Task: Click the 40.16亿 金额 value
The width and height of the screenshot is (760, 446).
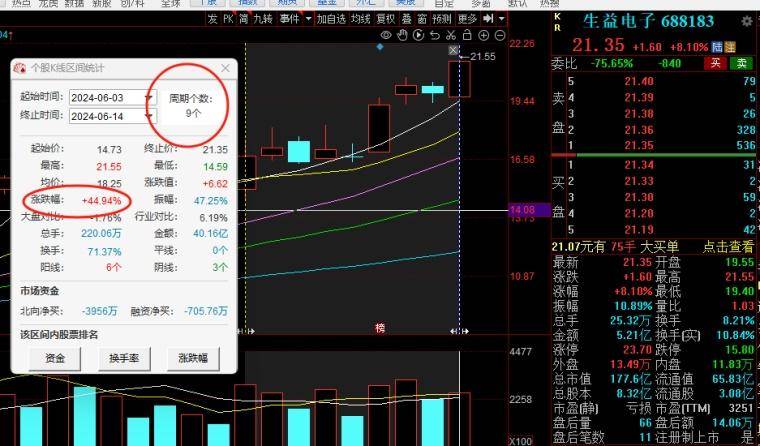Action: (210, 234)
